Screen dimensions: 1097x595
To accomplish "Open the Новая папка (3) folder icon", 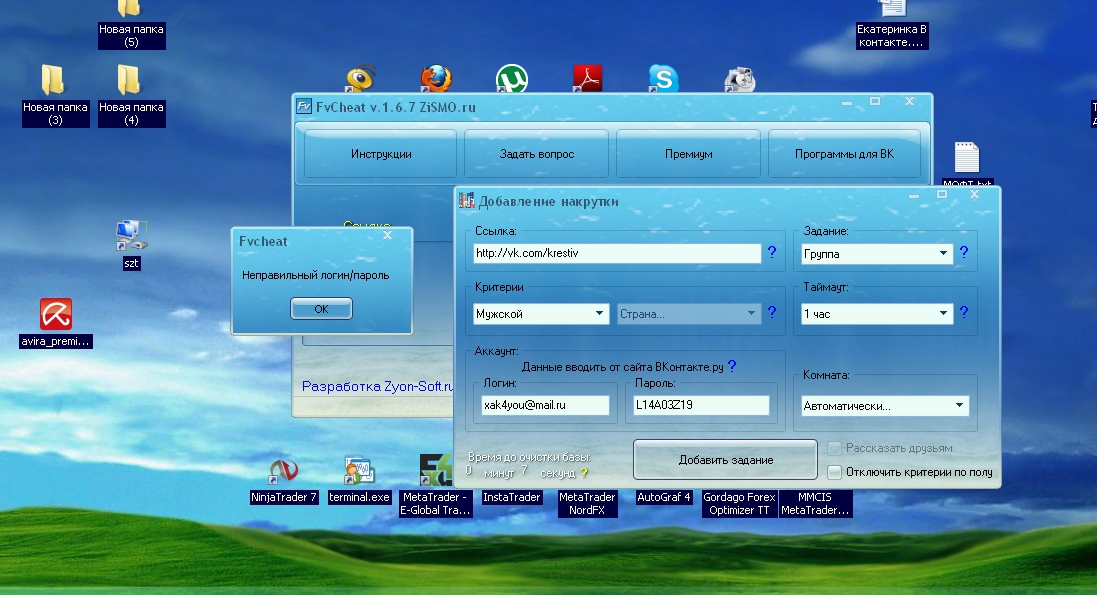I will pos(53,80).
